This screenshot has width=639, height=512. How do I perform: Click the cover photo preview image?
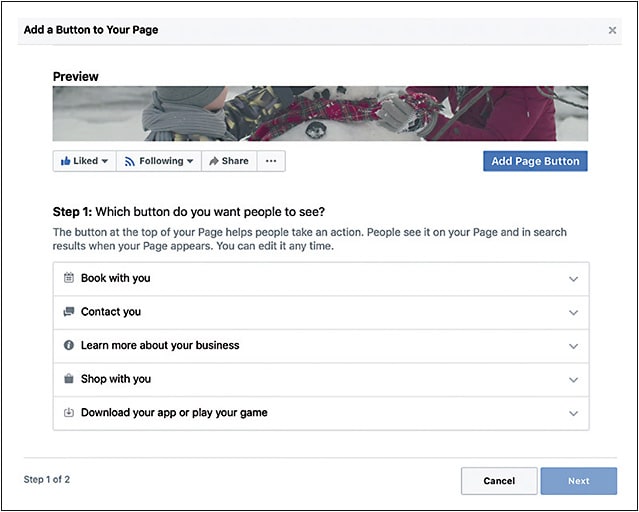pyautogui.click(x=320, y=113)
